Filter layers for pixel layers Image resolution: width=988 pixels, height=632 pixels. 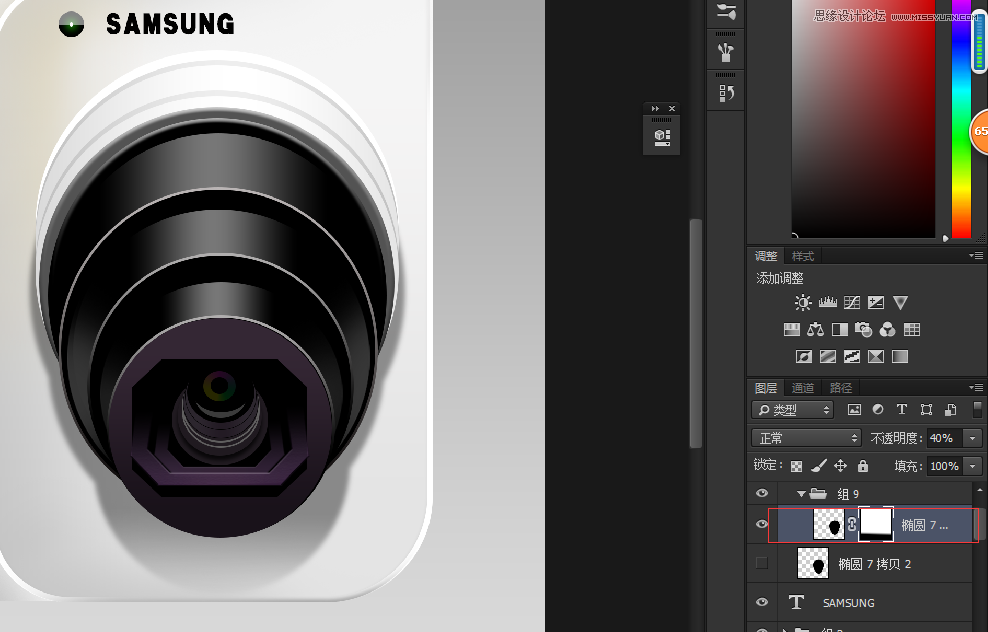(854, 410)
